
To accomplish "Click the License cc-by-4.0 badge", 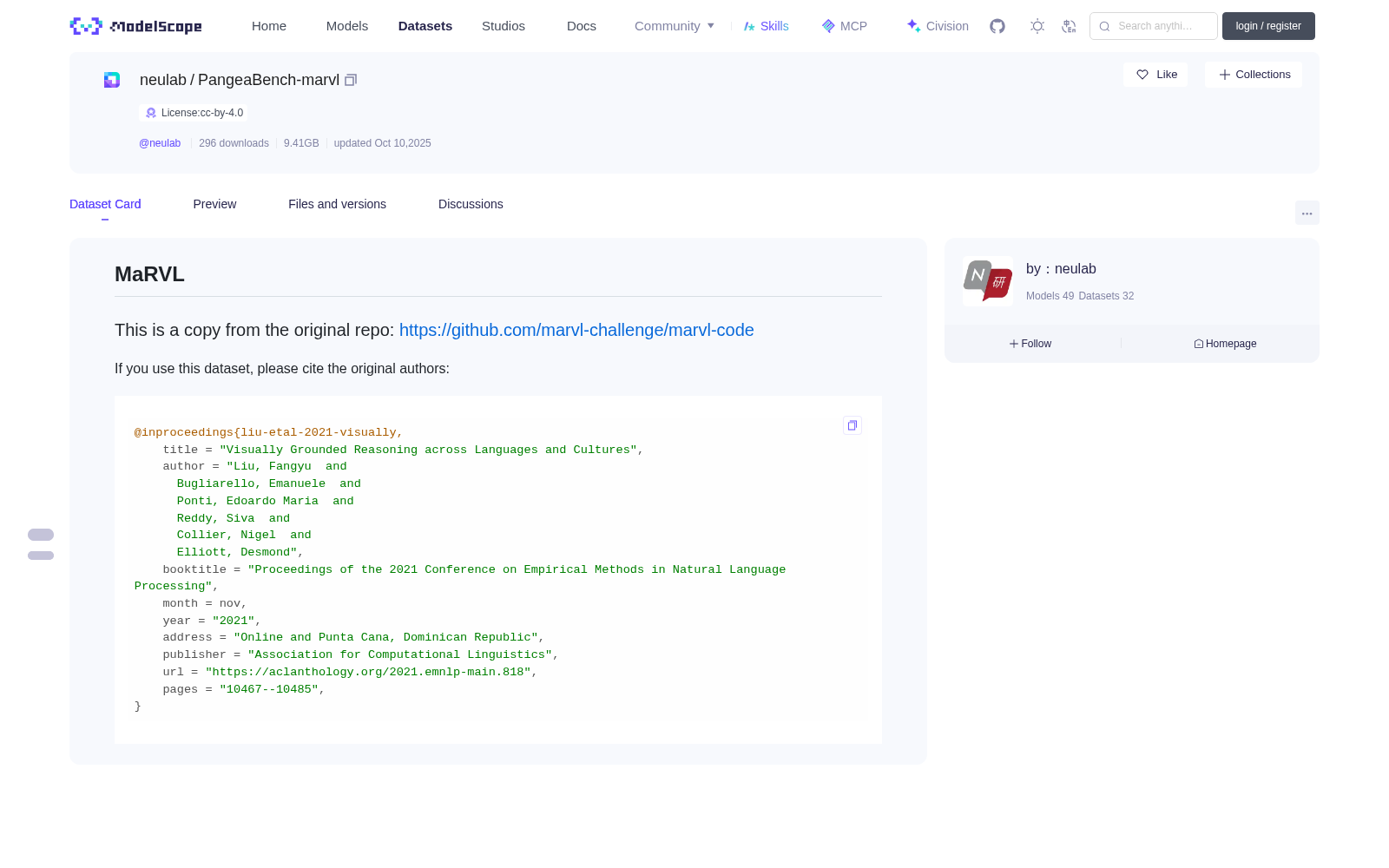I will point(194,113).
